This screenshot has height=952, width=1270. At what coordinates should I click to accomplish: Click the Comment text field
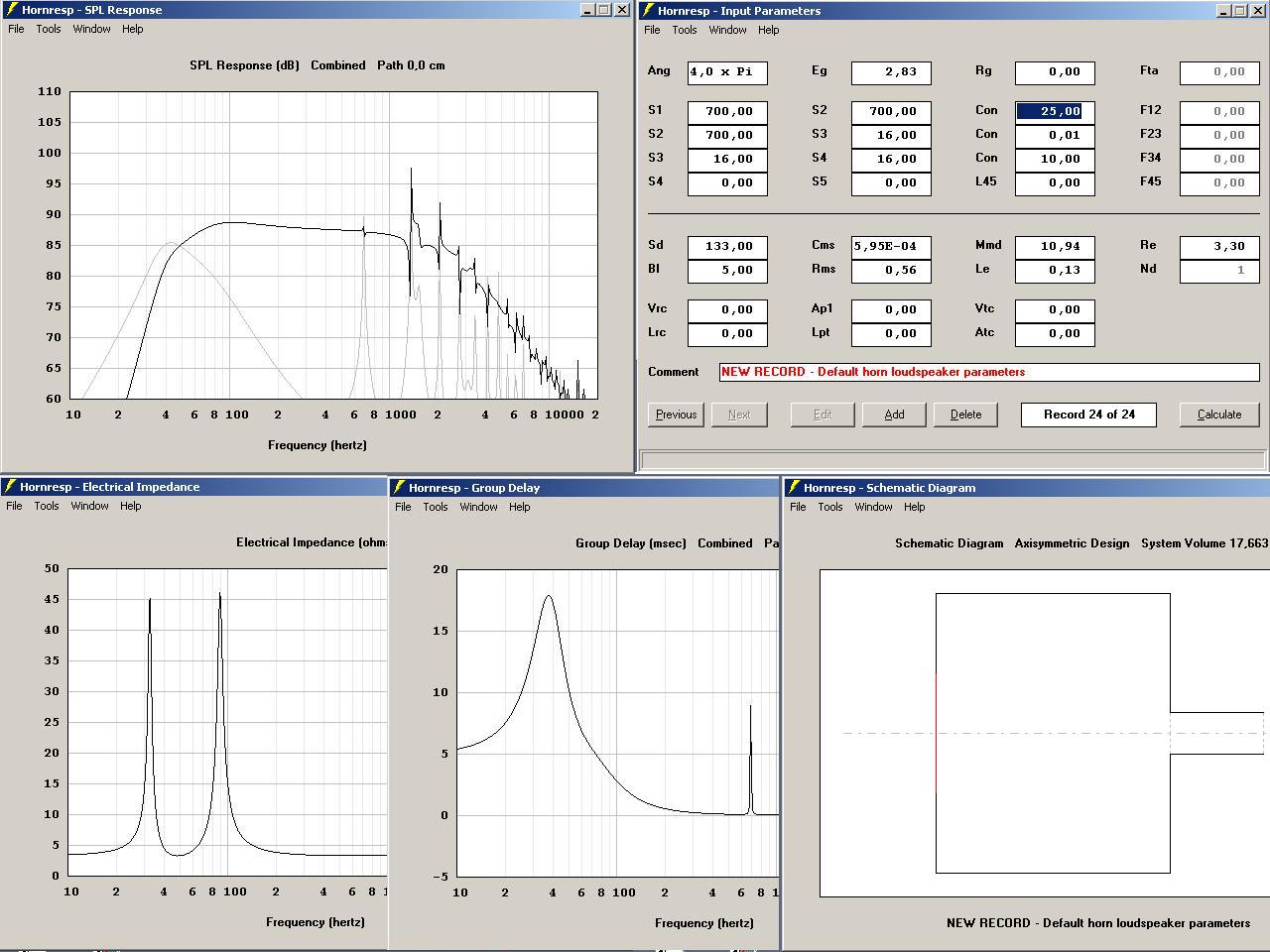coord(989,373)
